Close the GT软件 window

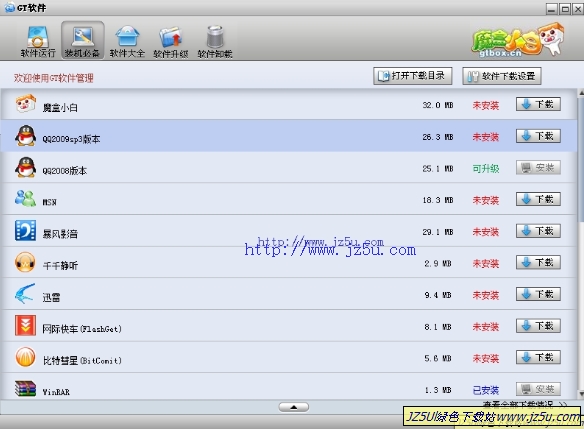578,9
